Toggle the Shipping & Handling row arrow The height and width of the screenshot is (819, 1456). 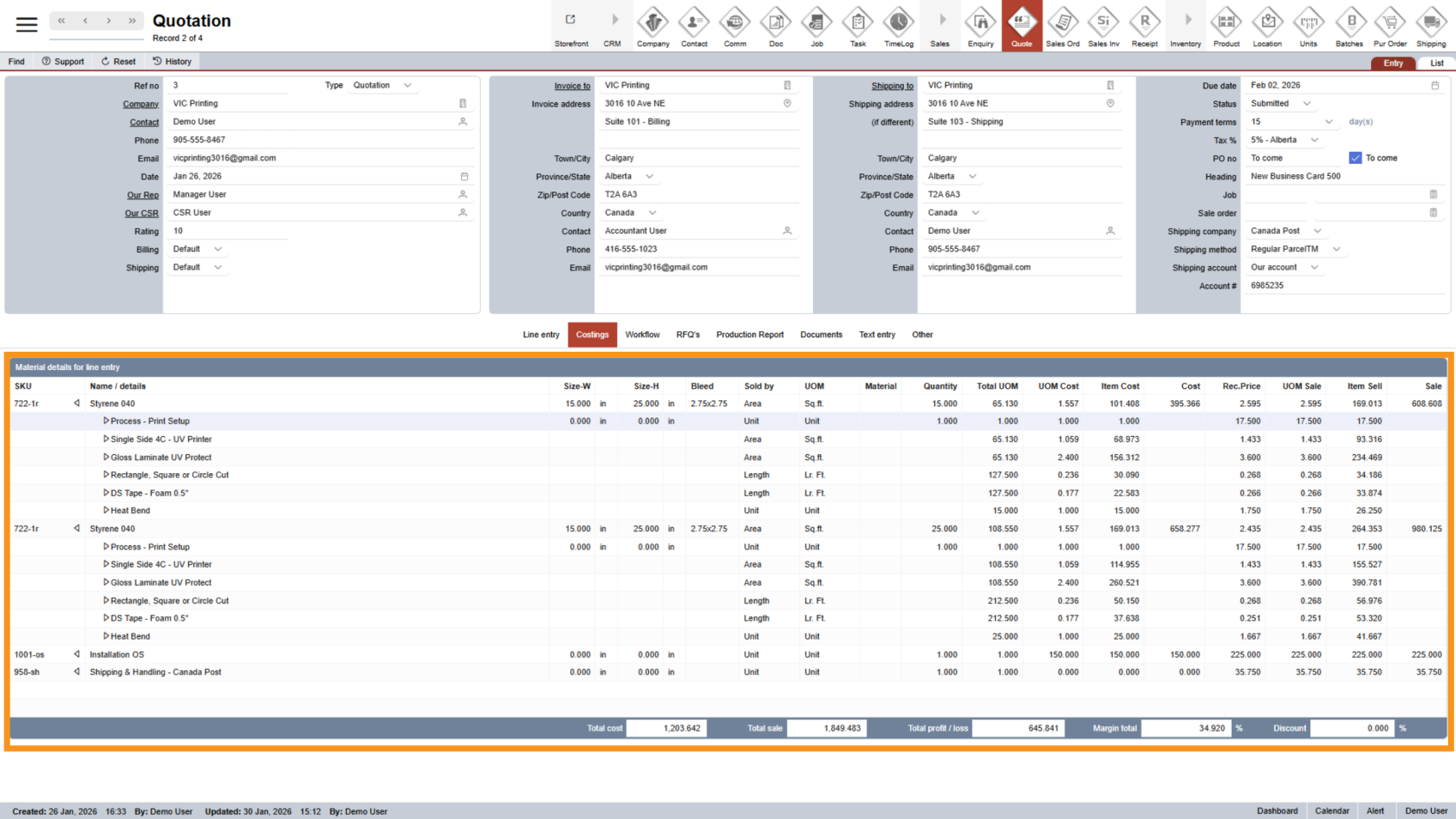coord(76,672)
